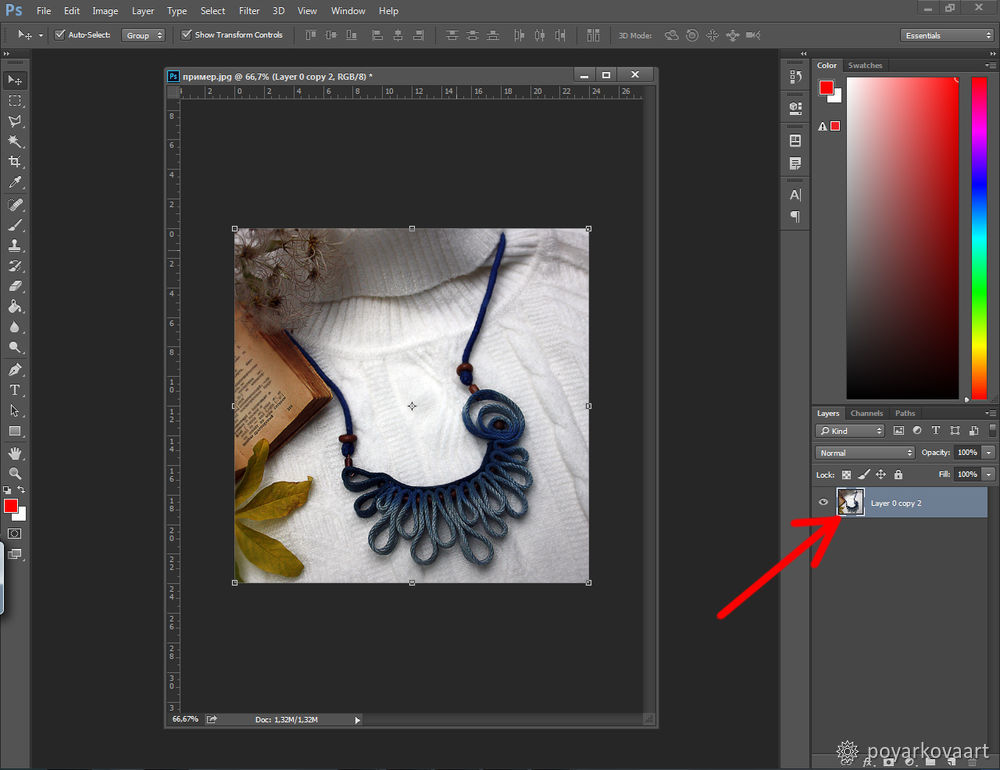Select the Crop tool

coord(15,162)
